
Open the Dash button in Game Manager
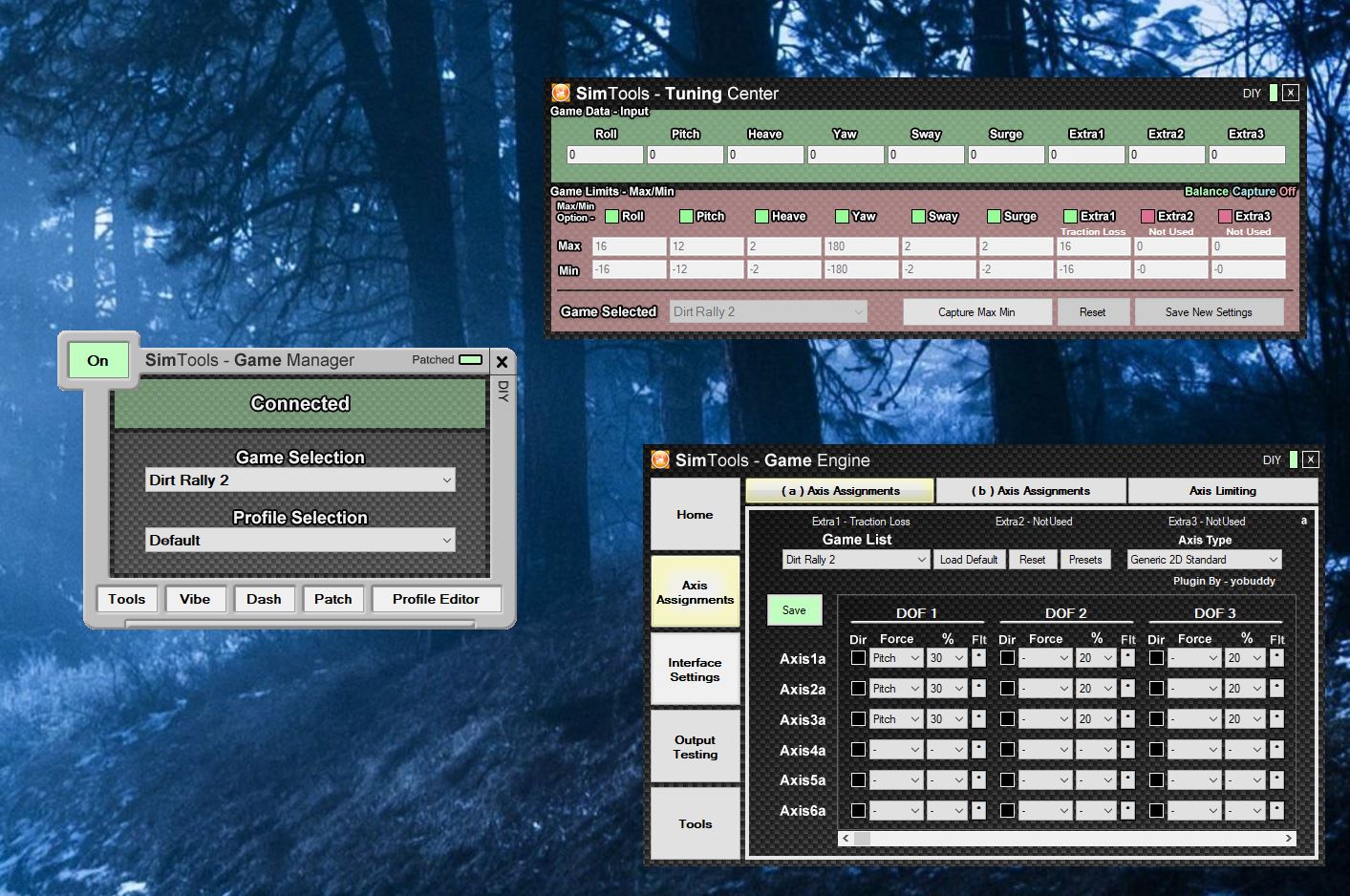pyautogui.click(x=264, y=599)
